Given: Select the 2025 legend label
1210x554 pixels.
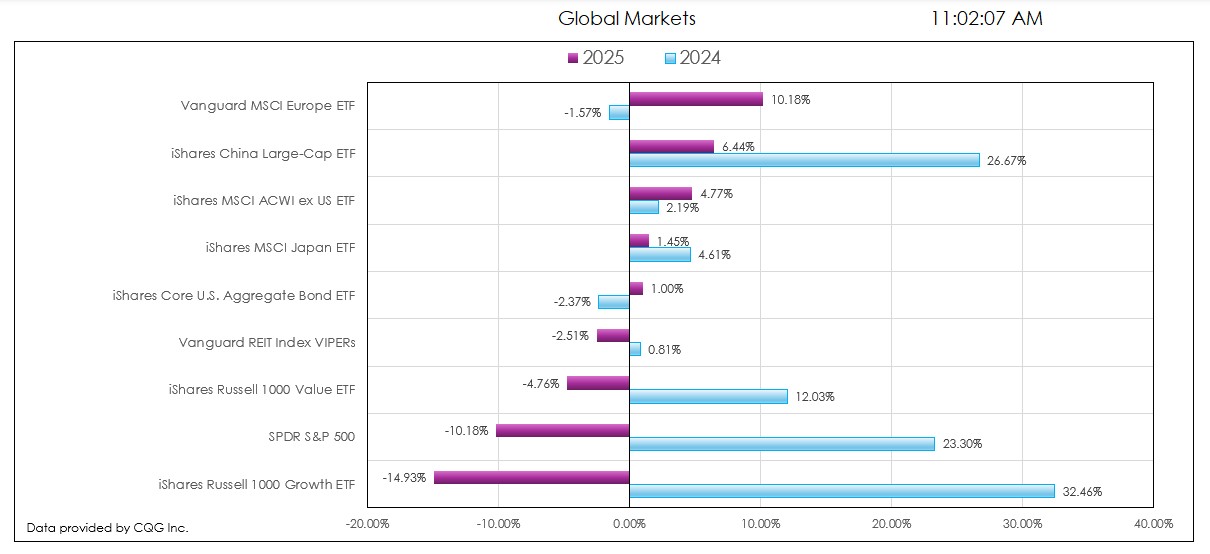Looking at the screenshot, I should point(603,58).
